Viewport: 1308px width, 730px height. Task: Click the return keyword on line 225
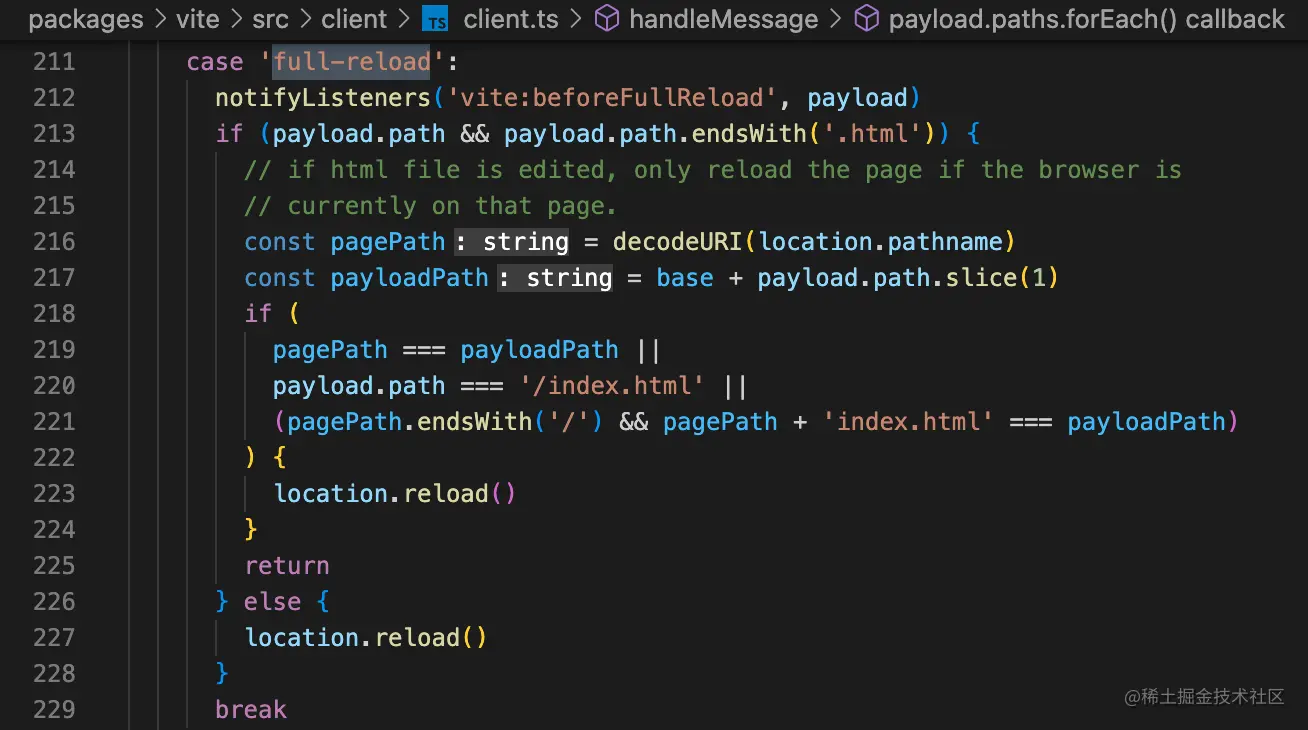[x=287, y=566]
